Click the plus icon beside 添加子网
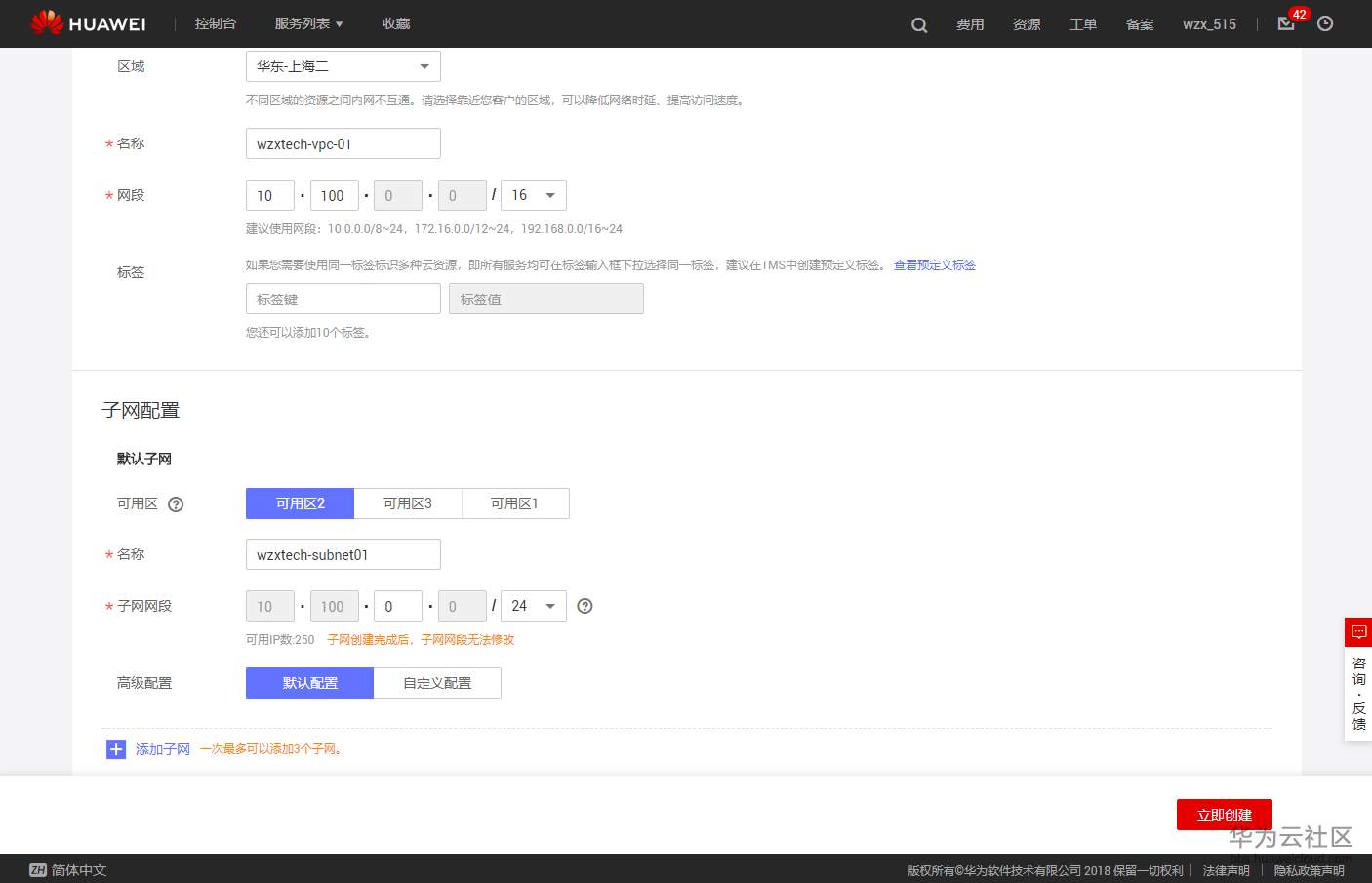Image resolution: width=1372 pixels, height=883 pixels. [116, 748]
